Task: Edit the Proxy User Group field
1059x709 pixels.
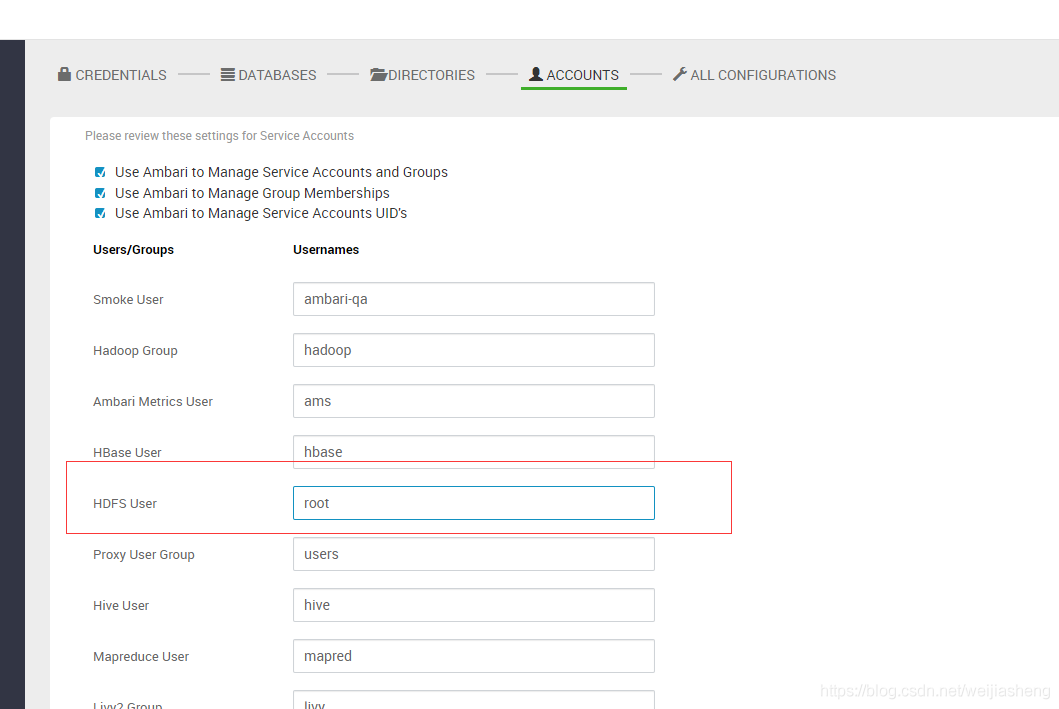Action: [x=473, y=554]
